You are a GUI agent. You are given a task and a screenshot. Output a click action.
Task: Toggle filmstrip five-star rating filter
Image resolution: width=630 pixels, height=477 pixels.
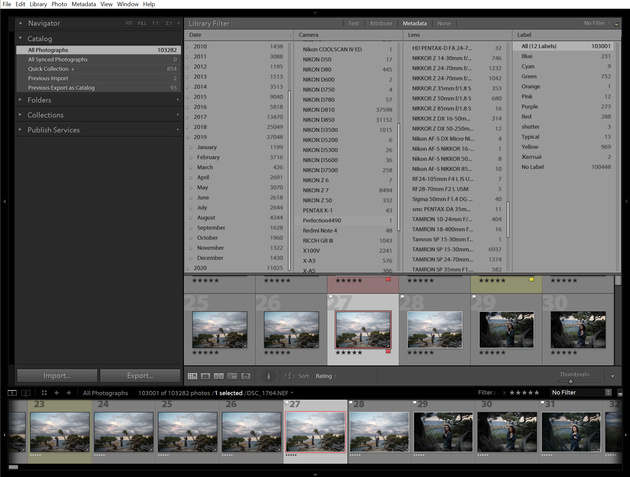[524, 393]
